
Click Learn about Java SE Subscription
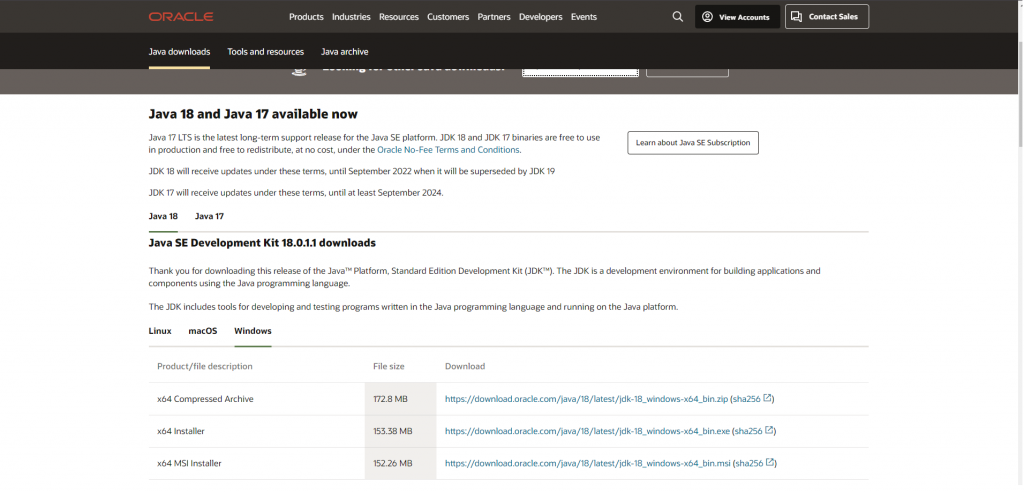tap(693, 142)
